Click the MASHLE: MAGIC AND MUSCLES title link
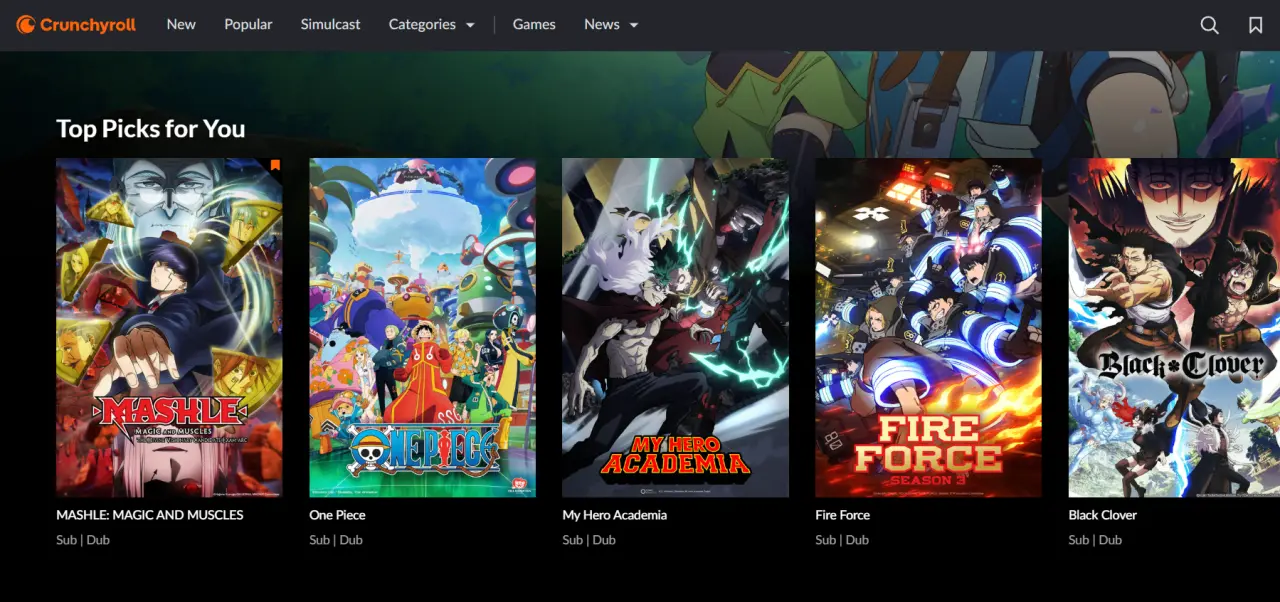Viewport: 1280px width, 602px height. (x=150, y=515)
